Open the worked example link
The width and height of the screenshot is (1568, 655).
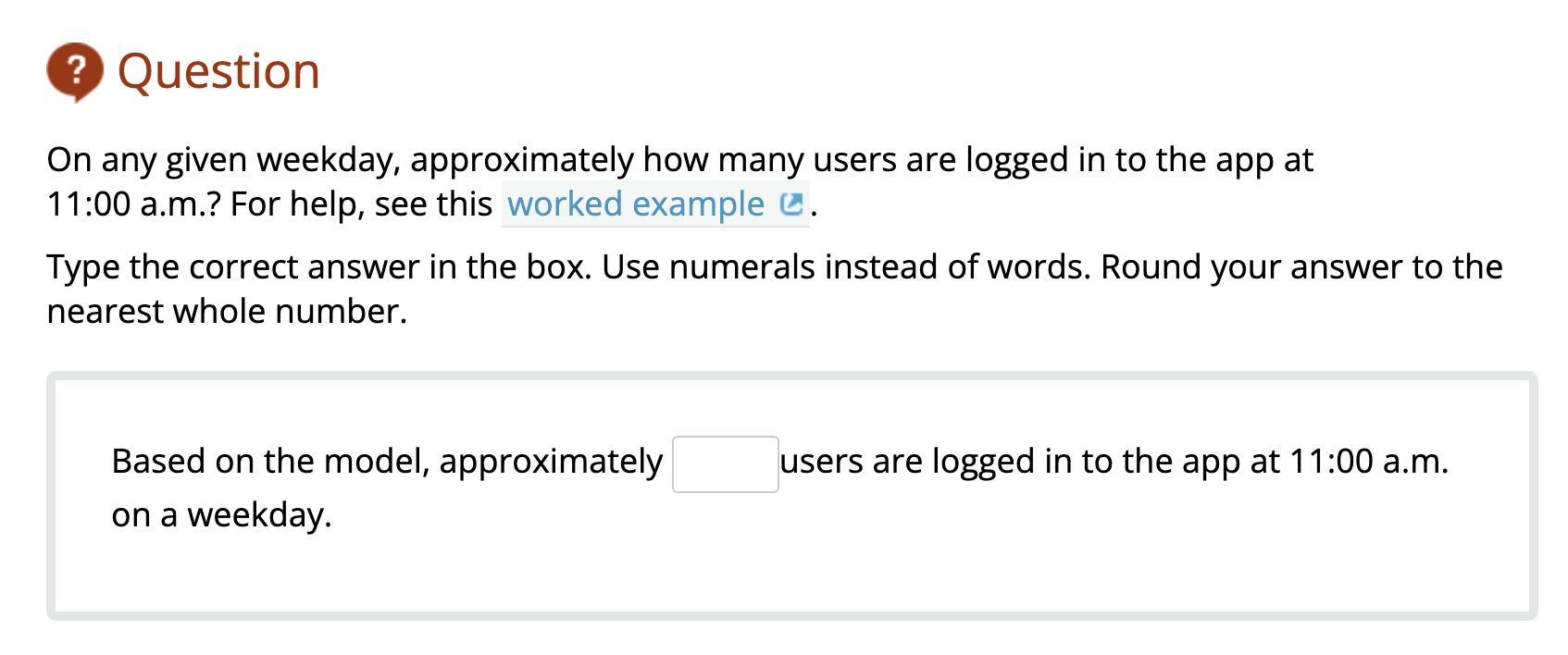click(655, 204)
